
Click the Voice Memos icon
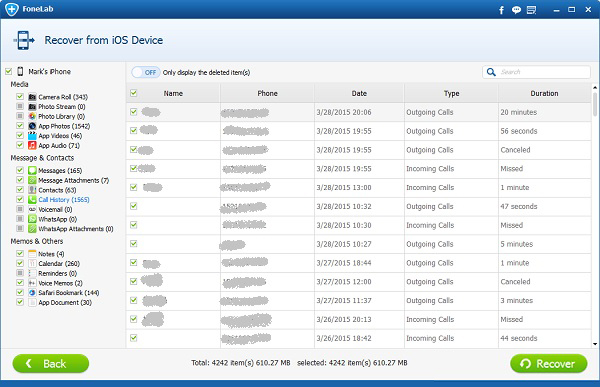coord(32,283)
